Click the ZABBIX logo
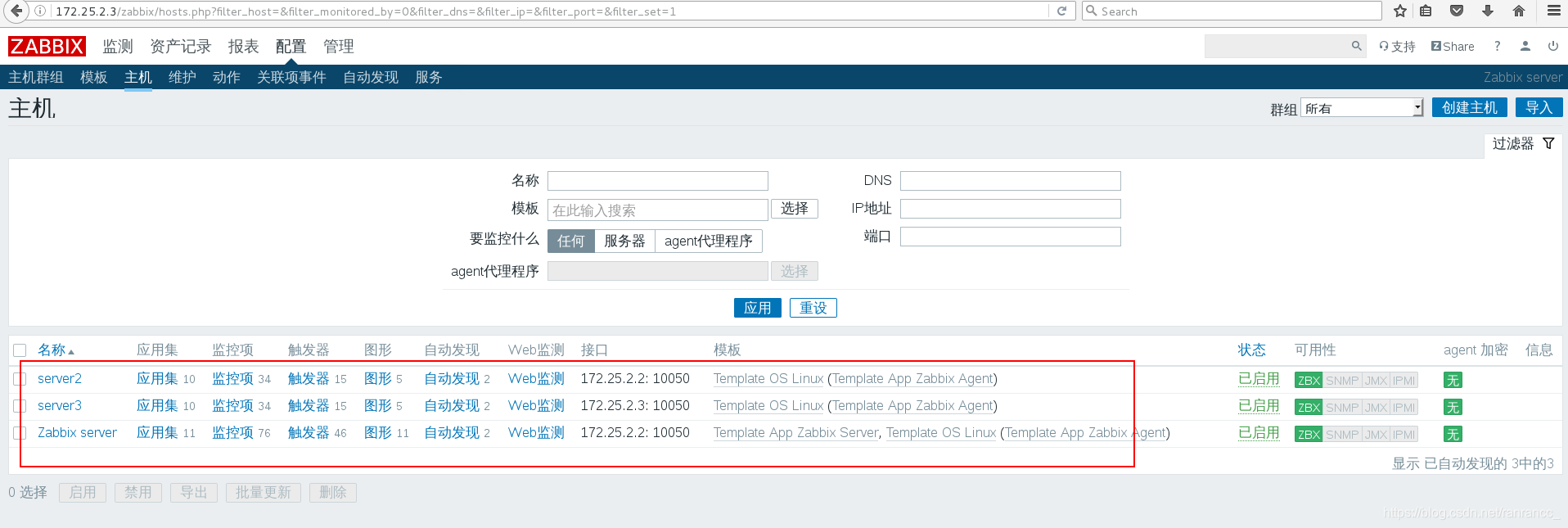 coord(47,46)
